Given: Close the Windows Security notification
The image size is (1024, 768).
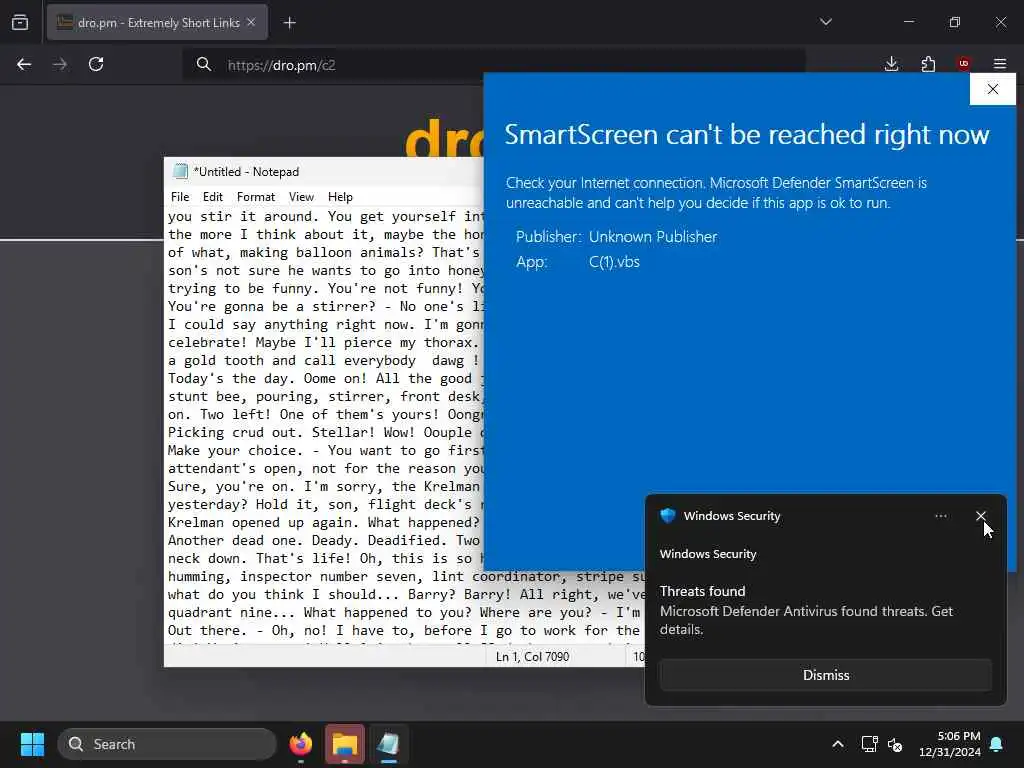Looking at the screenshot, I should [x=980, y=516].
